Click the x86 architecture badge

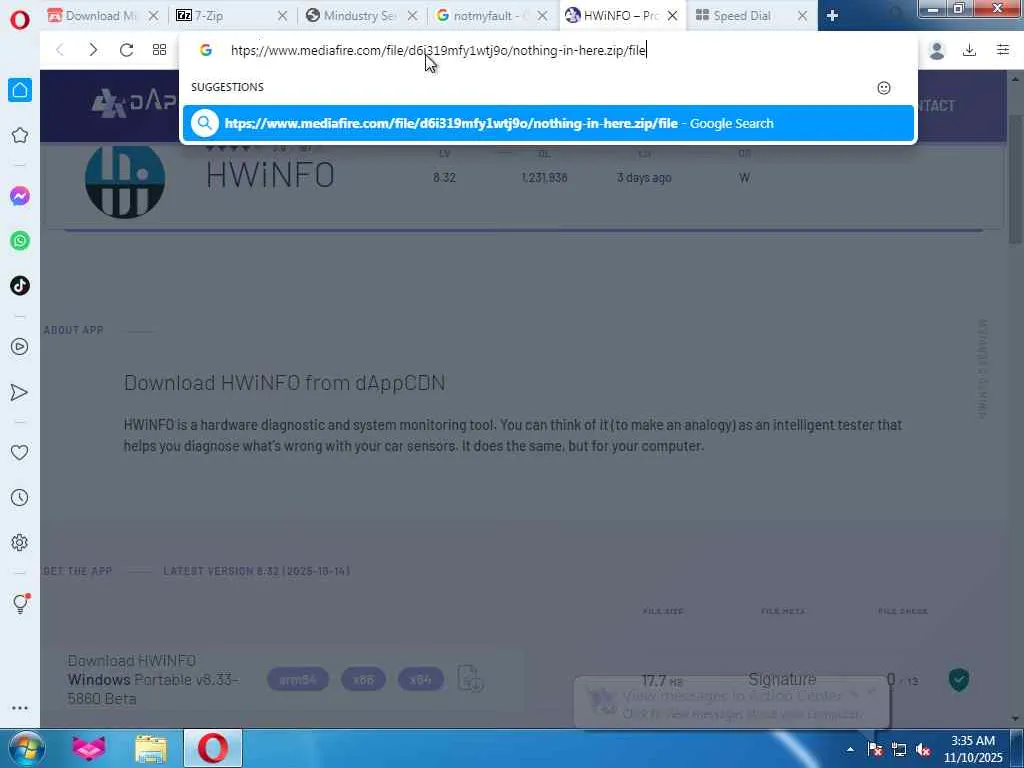pyautogui.click(x=363, y=680)
